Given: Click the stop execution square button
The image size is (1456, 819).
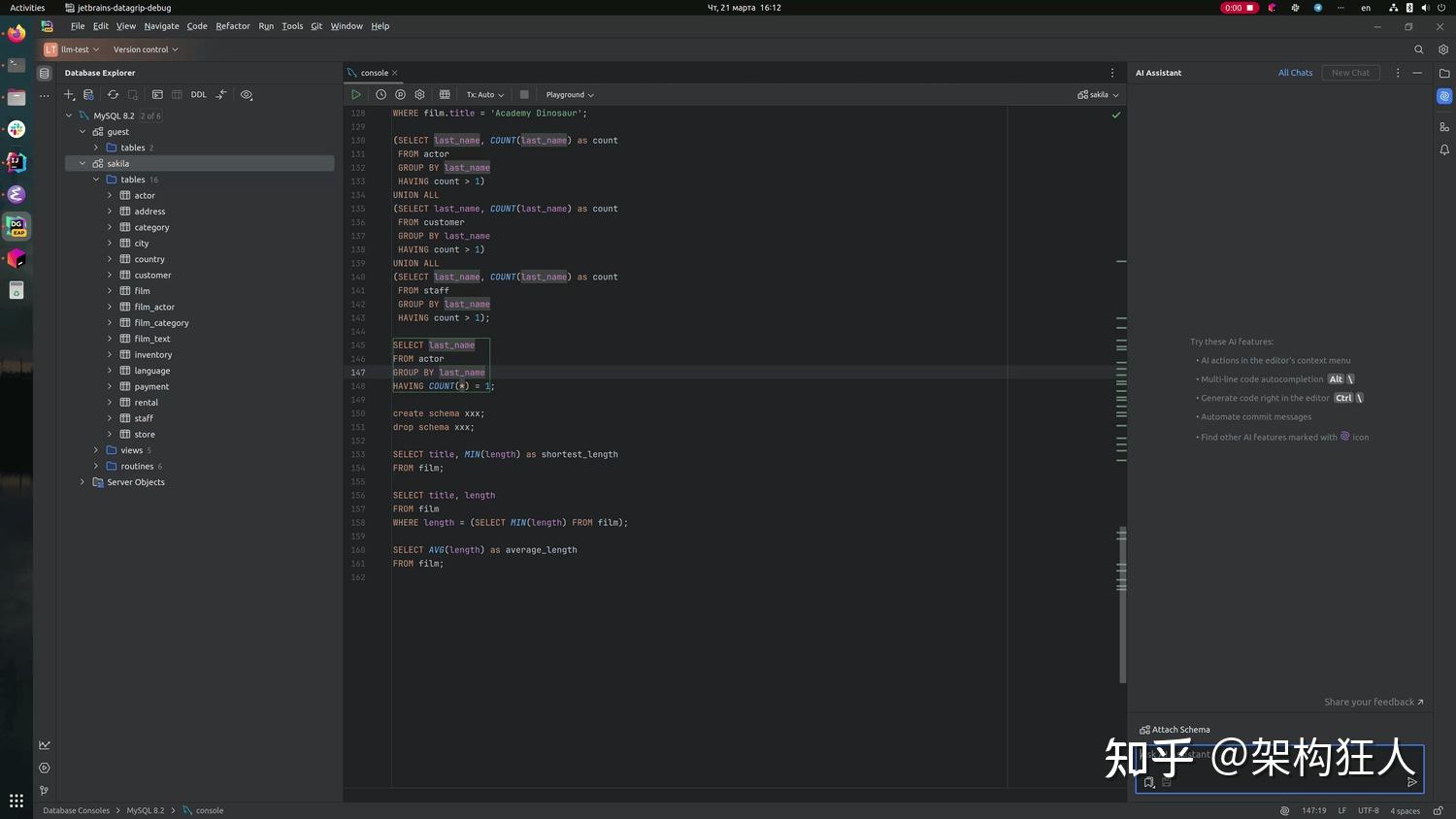Looking at the screenshot, I should (524, 94).
